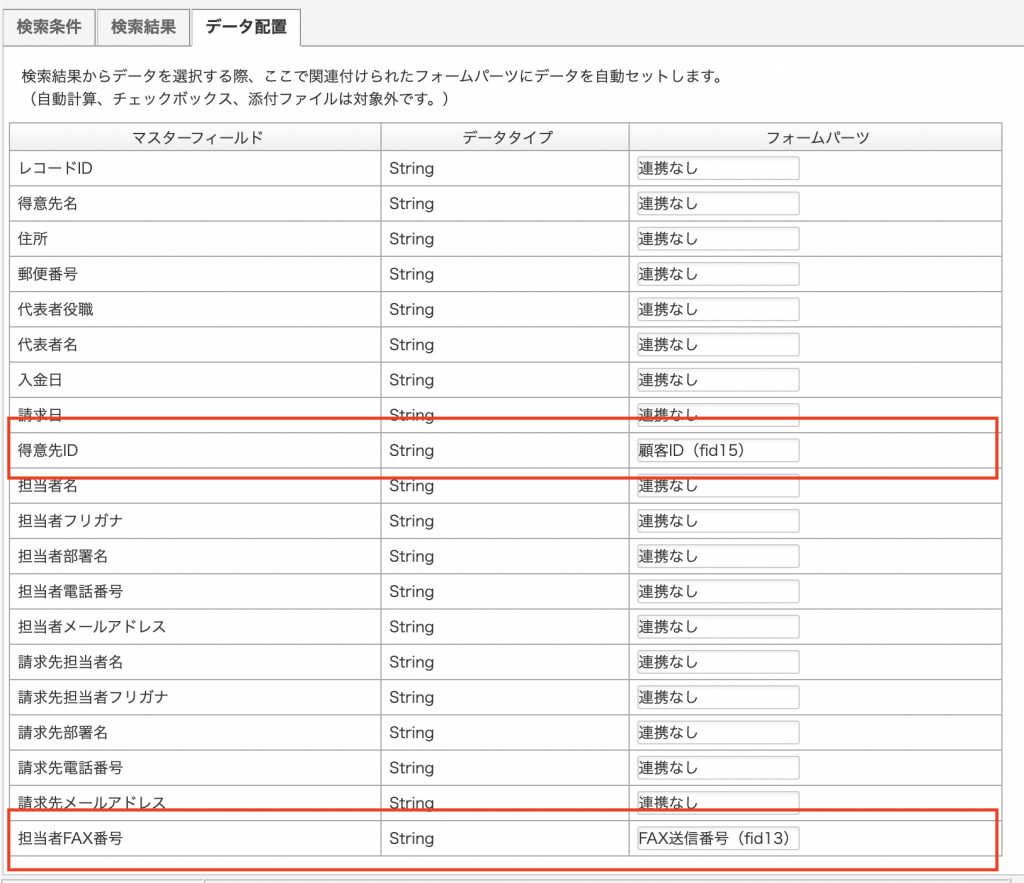Switch to the 検索結果 tab
The image size is (1024, 883).
coord(144,27)
